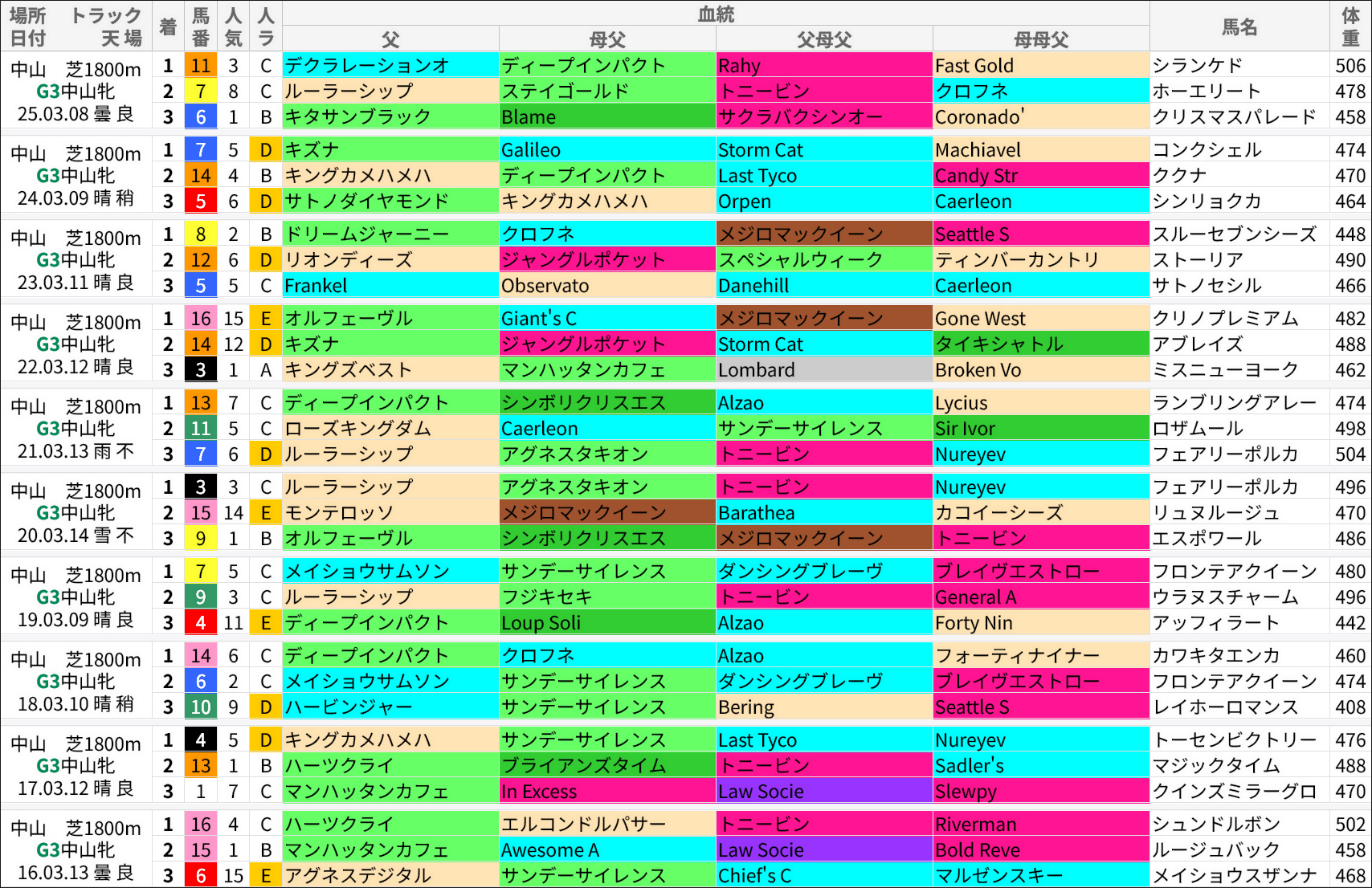Click the yellow 11 badge beside シランケド
Viewport: 1372px width, 888px height.
200,65
